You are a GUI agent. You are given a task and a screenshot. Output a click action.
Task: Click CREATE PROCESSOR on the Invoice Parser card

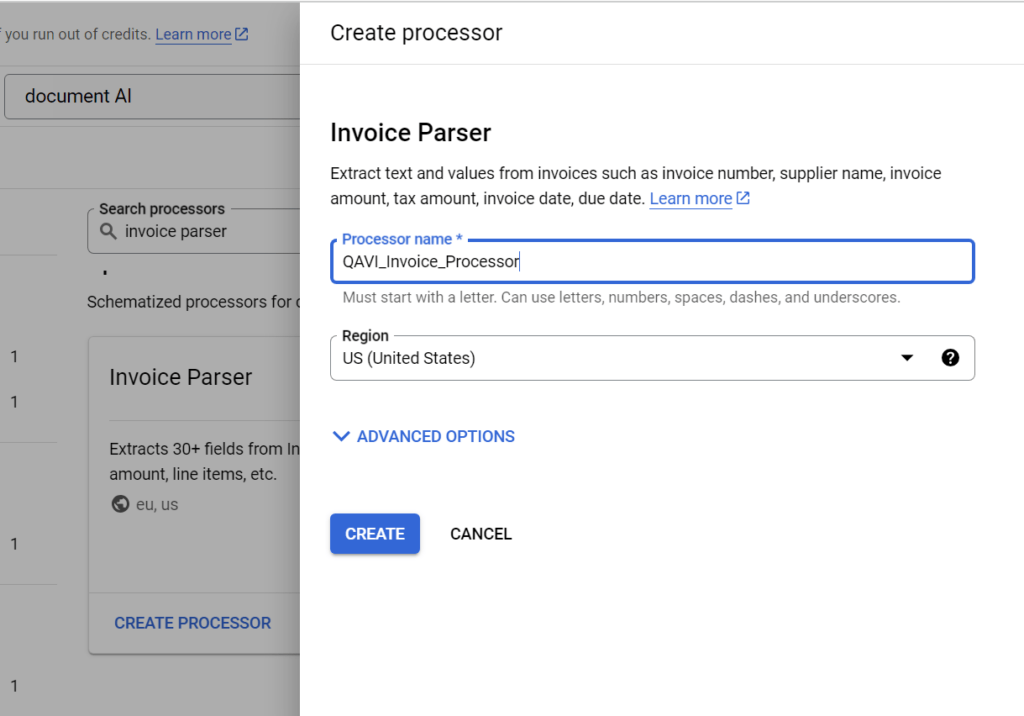click(192, 623)
